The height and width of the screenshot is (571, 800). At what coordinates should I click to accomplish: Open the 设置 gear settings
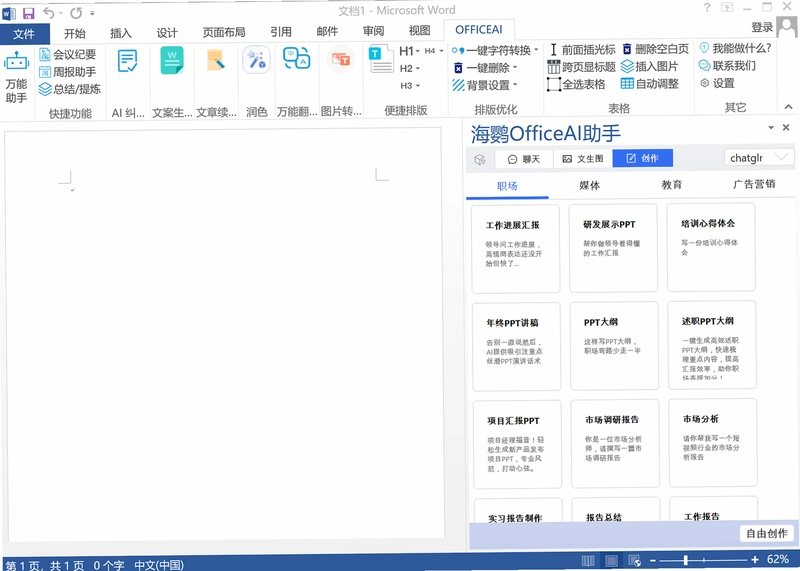[x=717, y=83]
